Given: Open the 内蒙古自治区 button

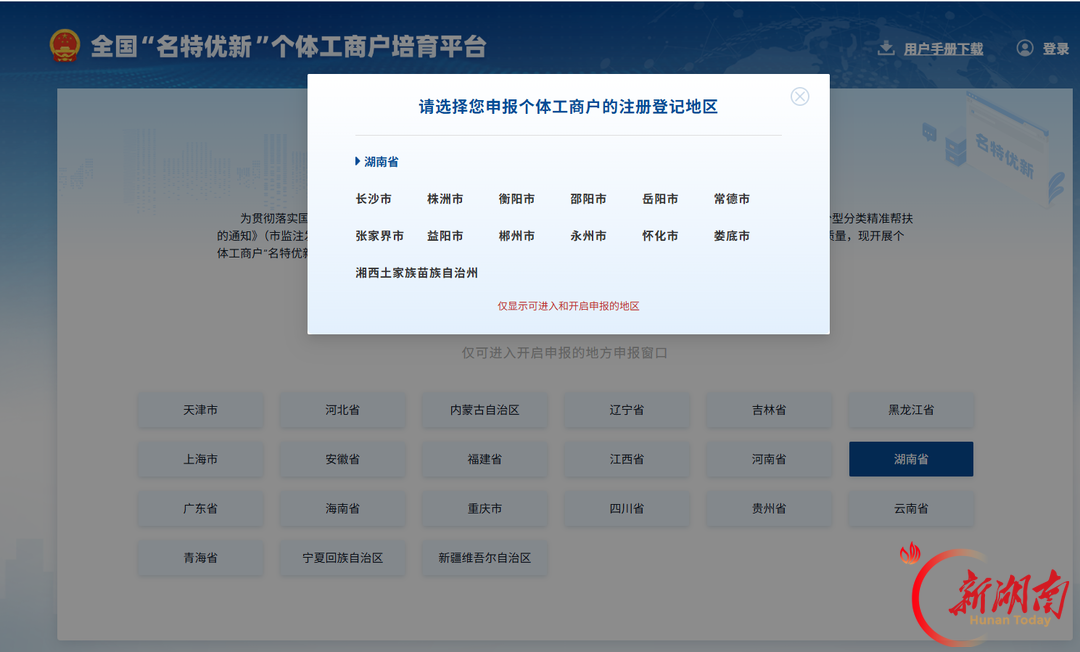Looking at the screenshot, I should tap(485, 410).
